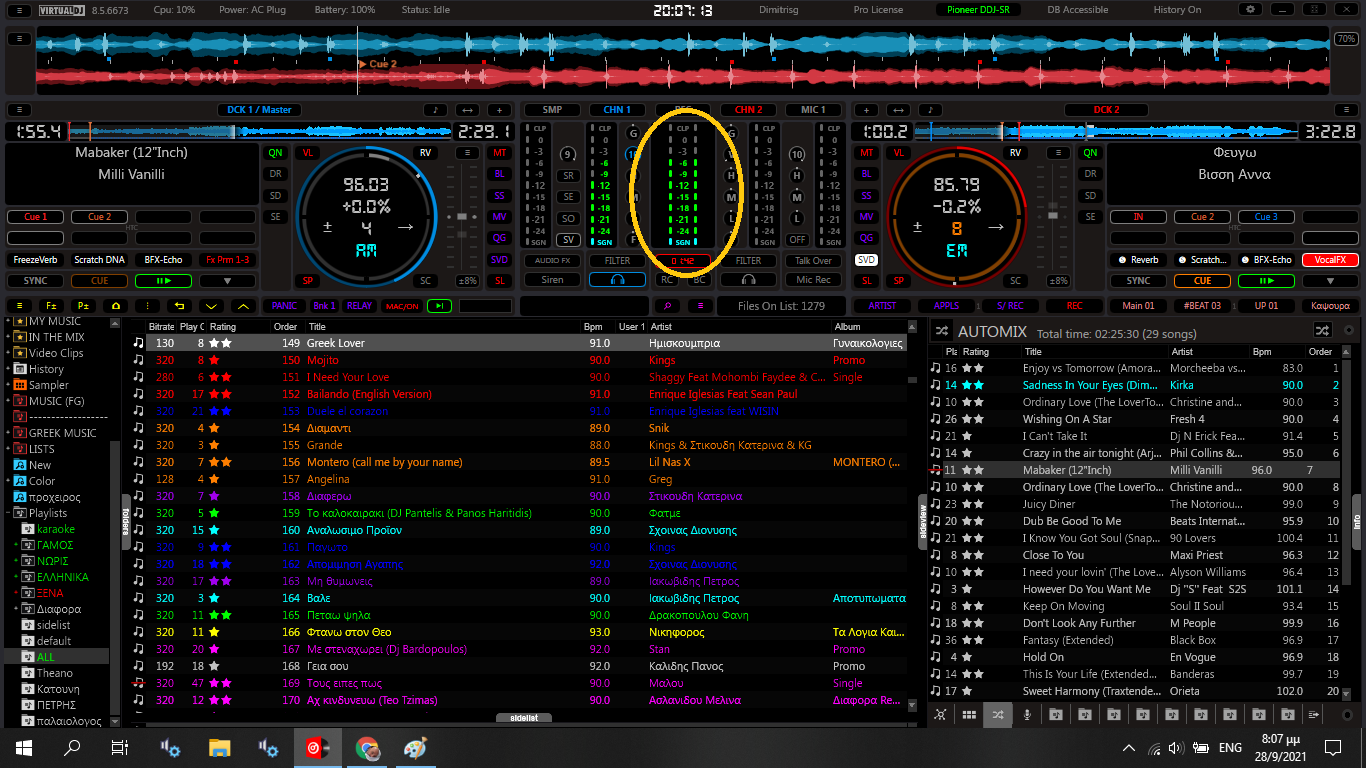Image resolution: width=1366 pixels, height=768 pixels.
Task: Collapse the Playlists folder
Action: click(9, 513)
